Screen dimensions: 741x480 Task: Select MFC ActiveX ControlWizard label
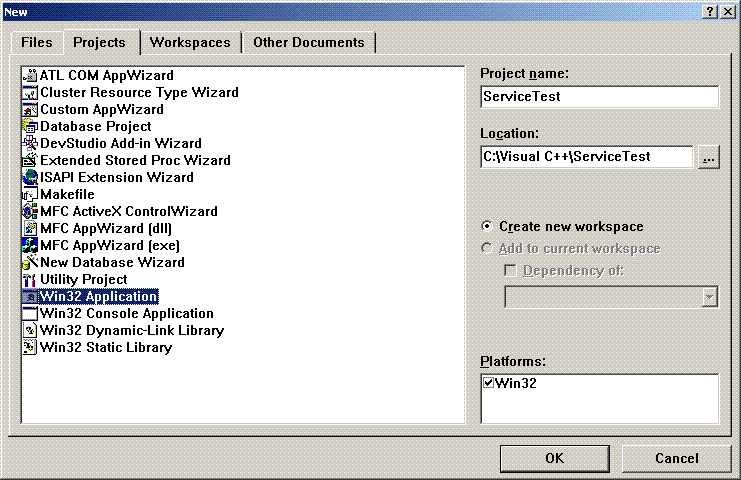(x=129, y=212)
